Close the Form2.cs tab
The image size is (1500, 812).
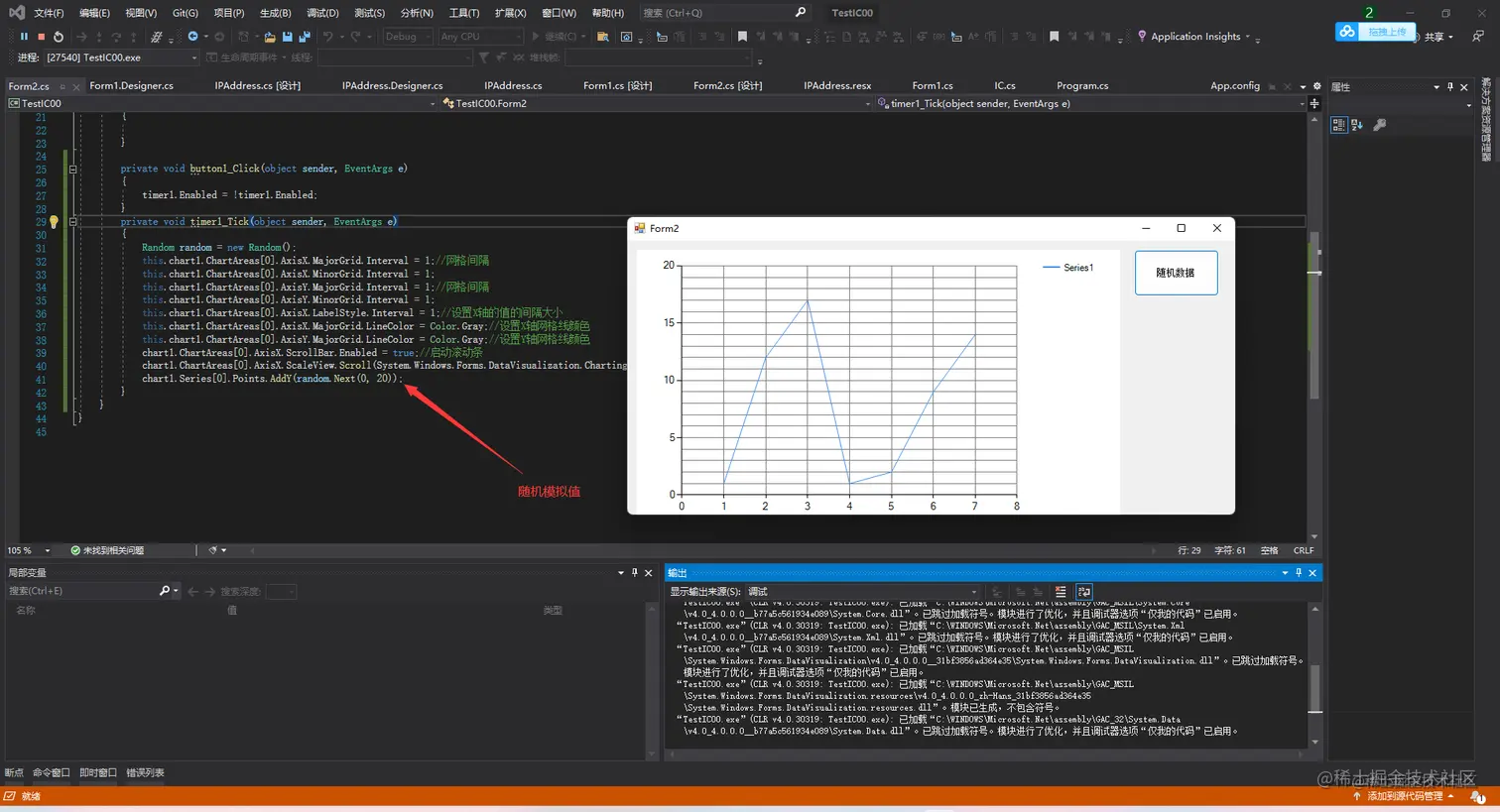coord(76,86)
